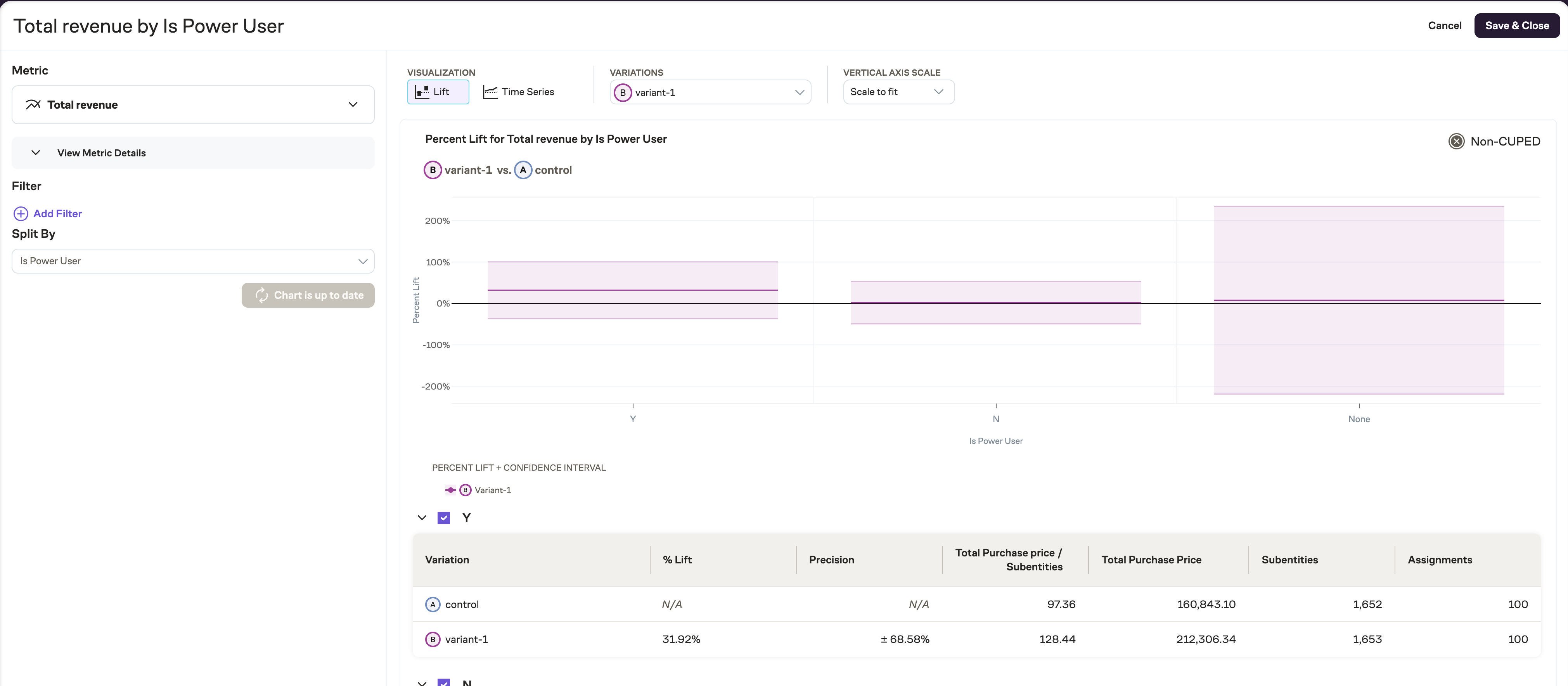Click the control A badge in chart header

pyautogui.click(x=523, y=170)
